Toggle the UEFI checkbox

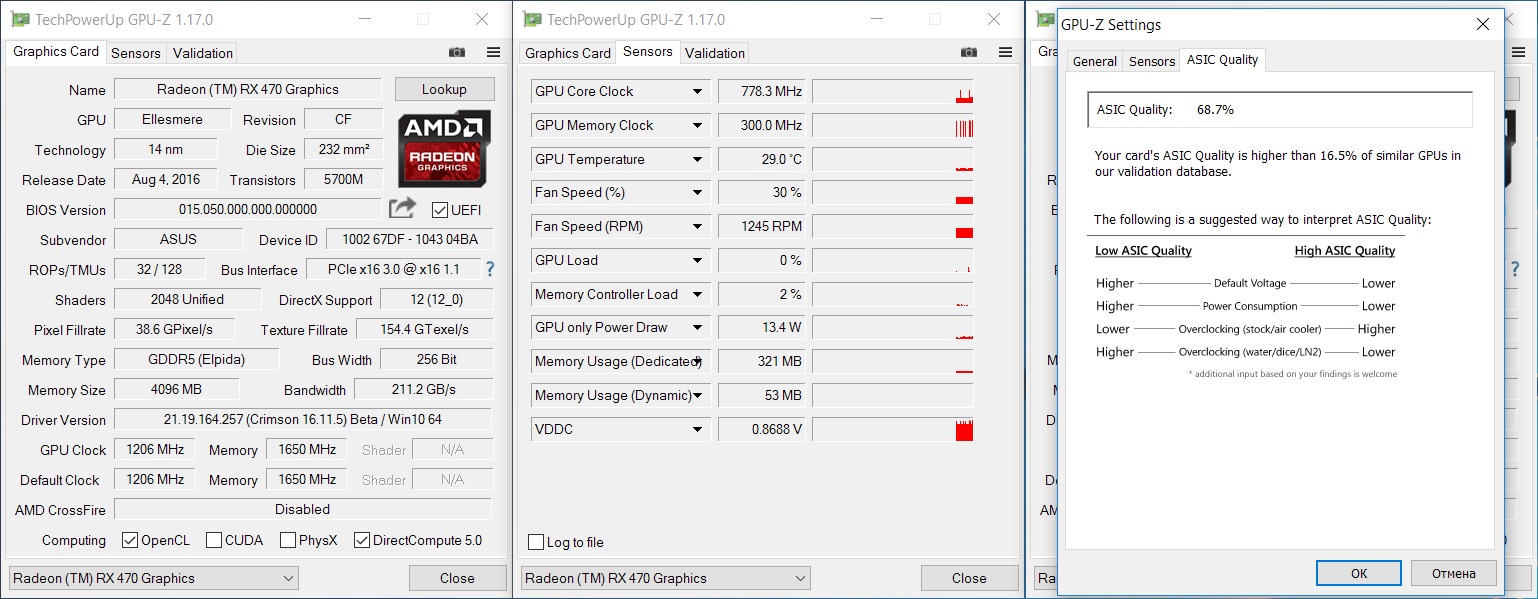(x=440, y=209)
